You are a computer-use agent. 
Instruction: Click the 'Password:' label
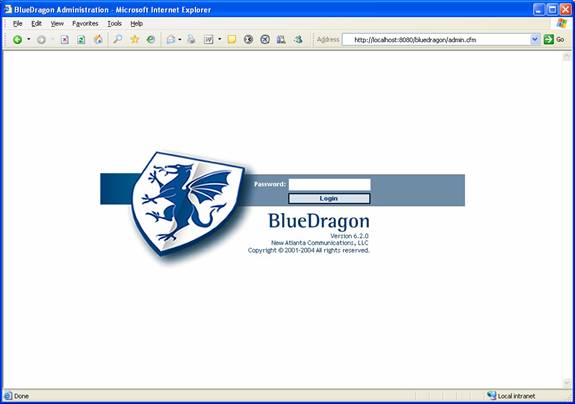click(x=270, y=184)
